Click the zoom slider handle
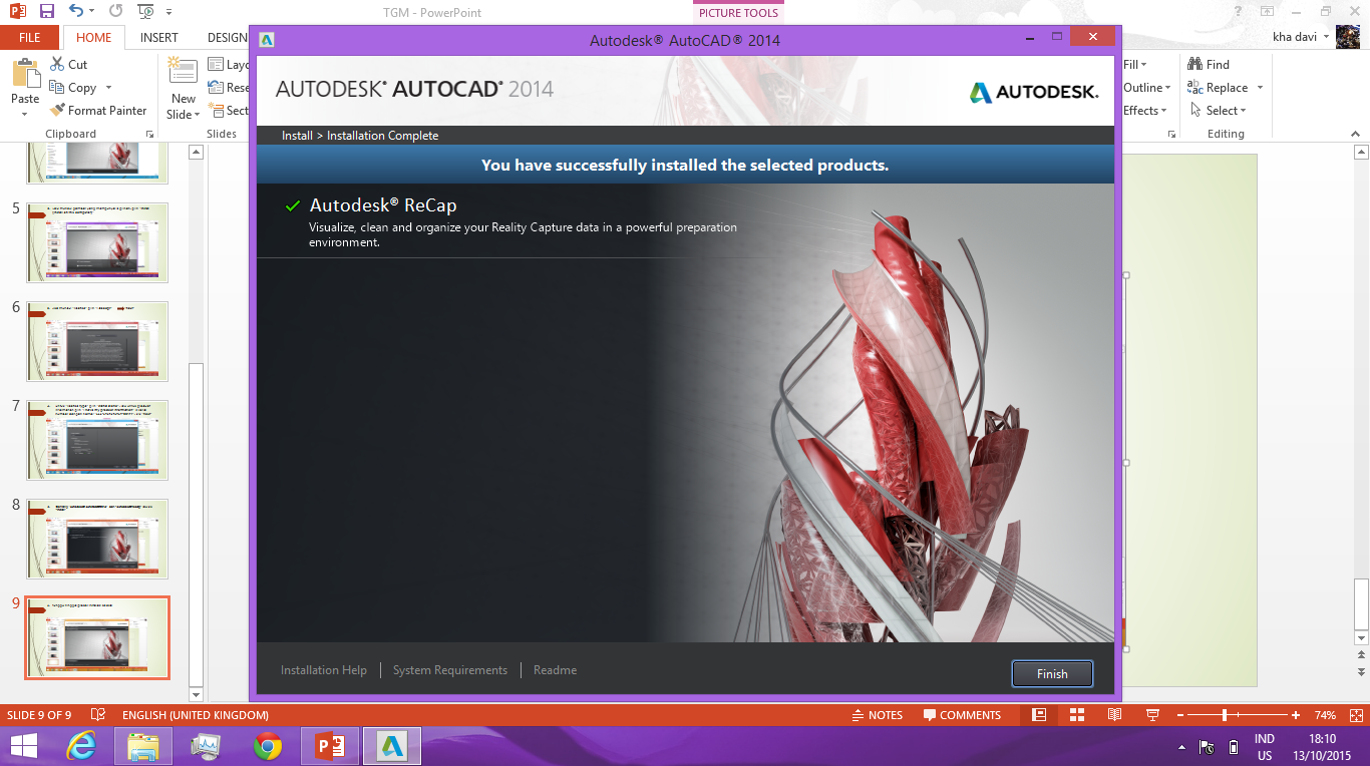 click(1224, 715)
